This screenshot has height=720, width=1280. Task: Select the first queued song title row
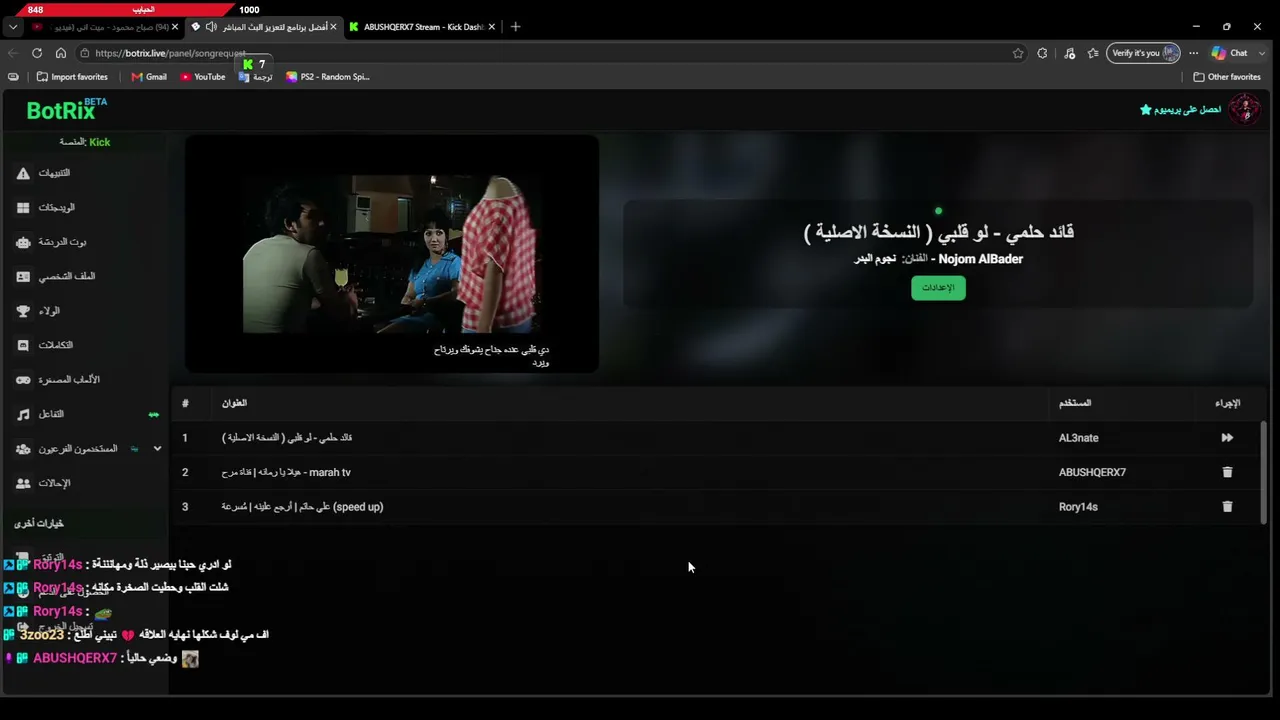(x=287, y=438)
